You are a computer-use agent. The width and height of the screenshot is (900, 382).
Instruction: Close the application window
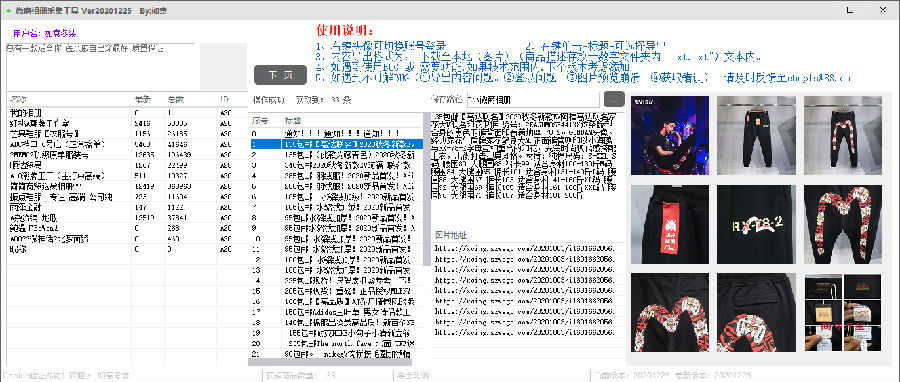pyautogui.click(x=883, y=10)
